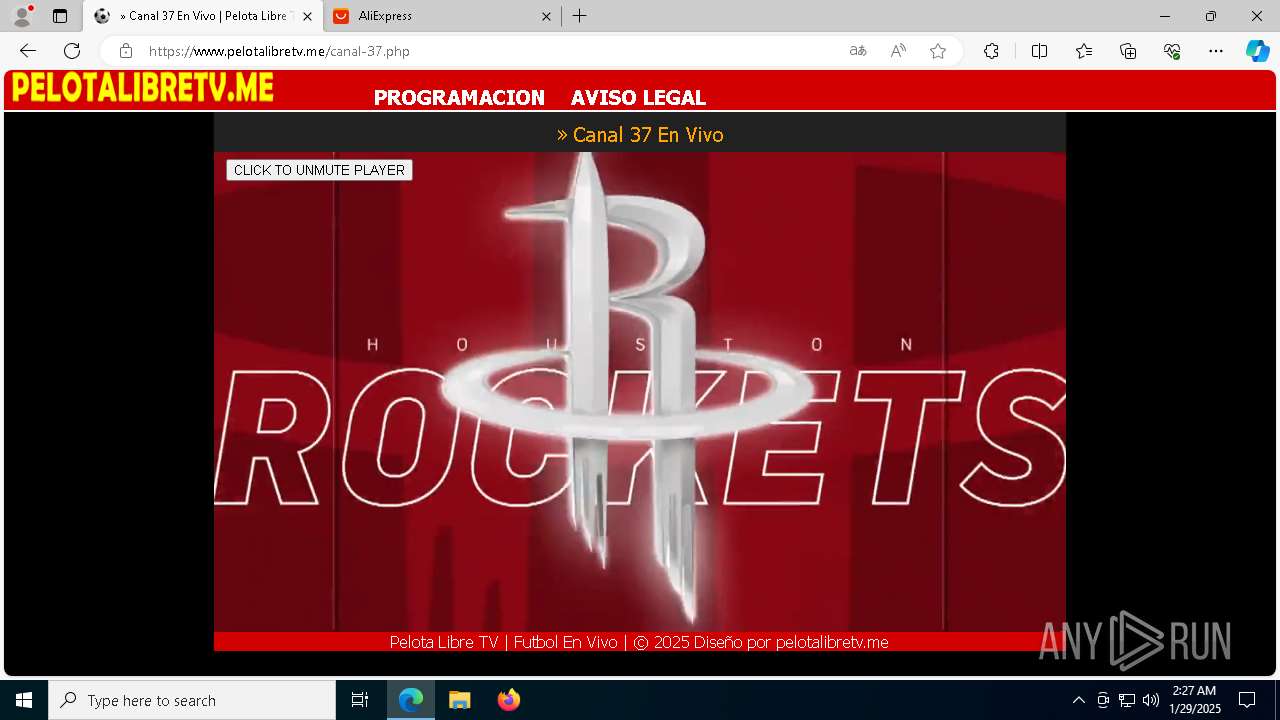Open Settings and more menu
1280x720 pixels.
(x=1216, y=51)
